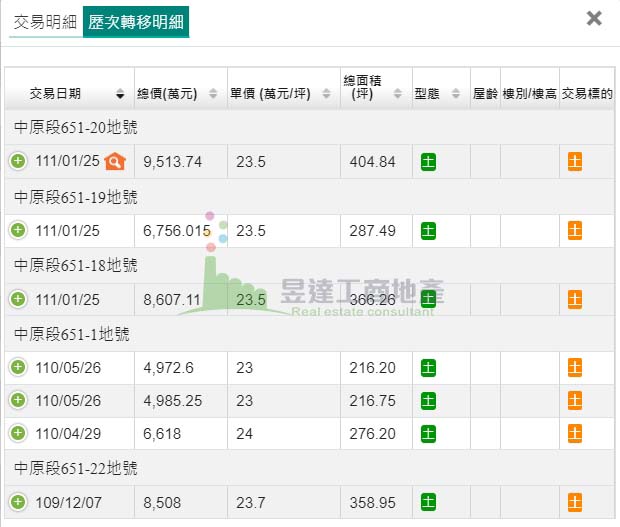The width and height of the screenshot is (620, 527).
Task: Expand the 109/12/07 transaction row details
Action: click(18, 502)
